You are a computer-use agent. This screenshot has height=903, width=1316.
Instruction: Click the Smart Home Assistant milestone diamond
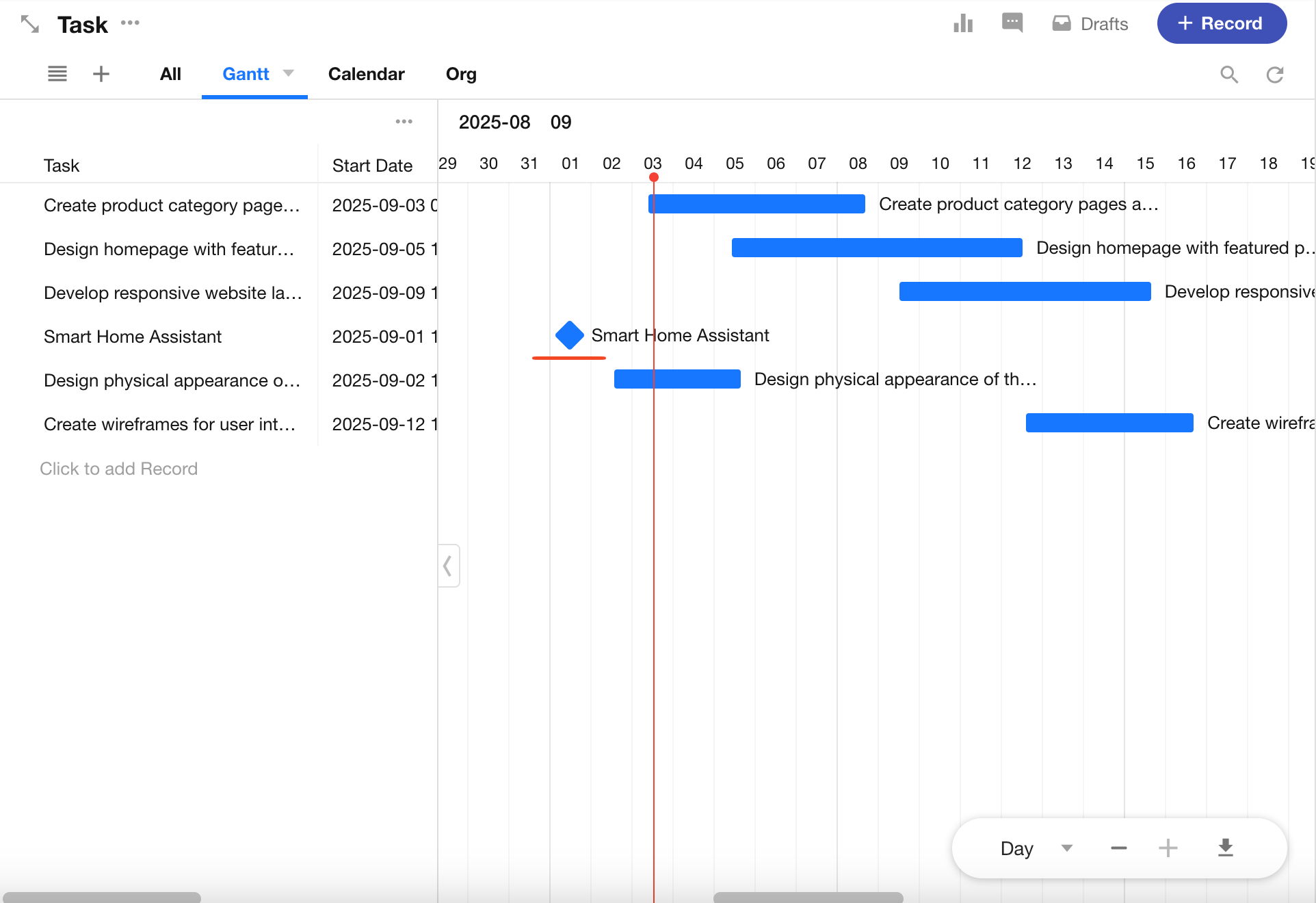[569, 335]
